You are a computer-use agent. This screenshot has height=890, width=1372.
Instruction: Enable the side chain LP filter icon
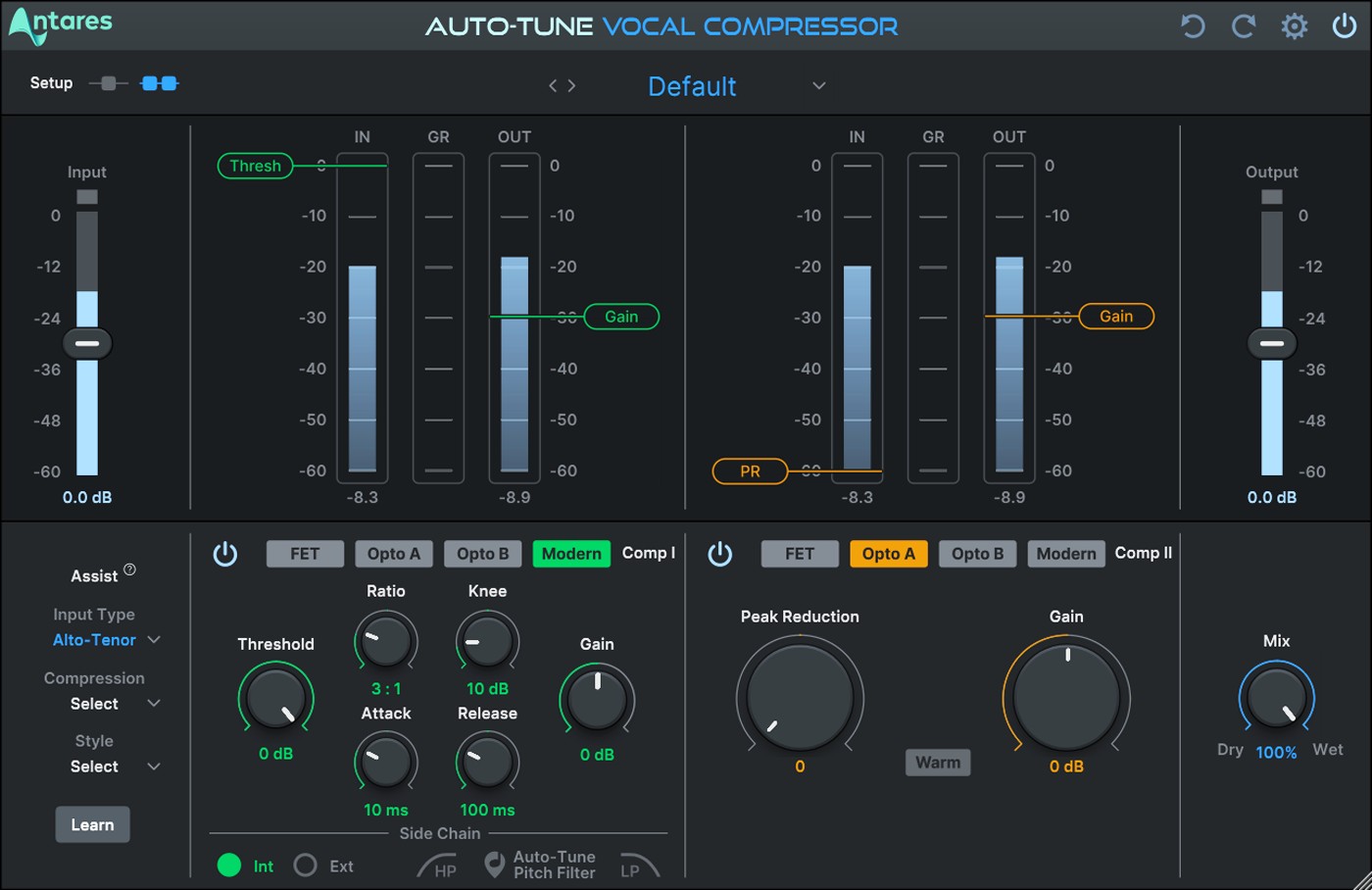(639, 865)
